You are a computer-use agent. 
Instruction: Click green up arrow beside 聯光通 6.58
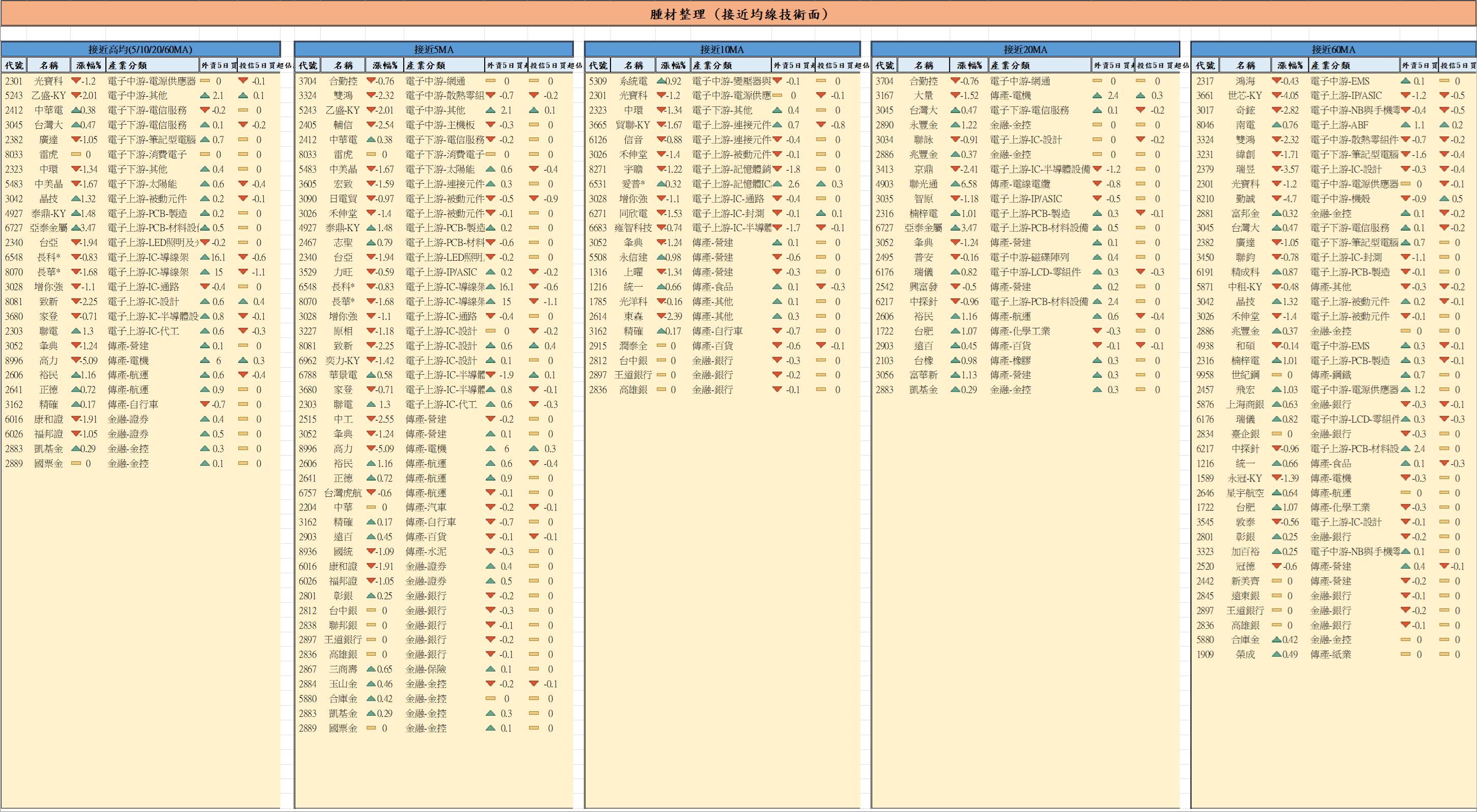click(x=955, y=184)
